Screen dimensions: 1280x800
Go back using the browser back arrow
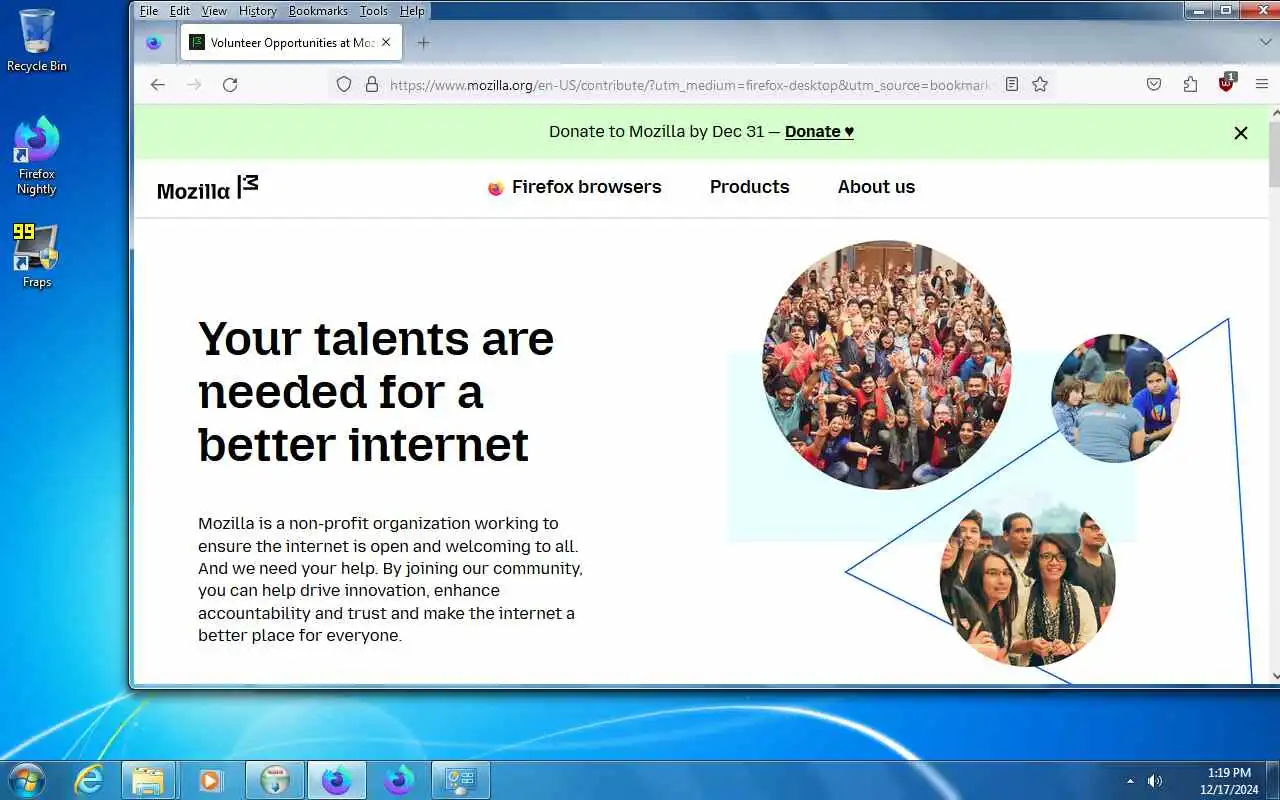coord(157,85)
